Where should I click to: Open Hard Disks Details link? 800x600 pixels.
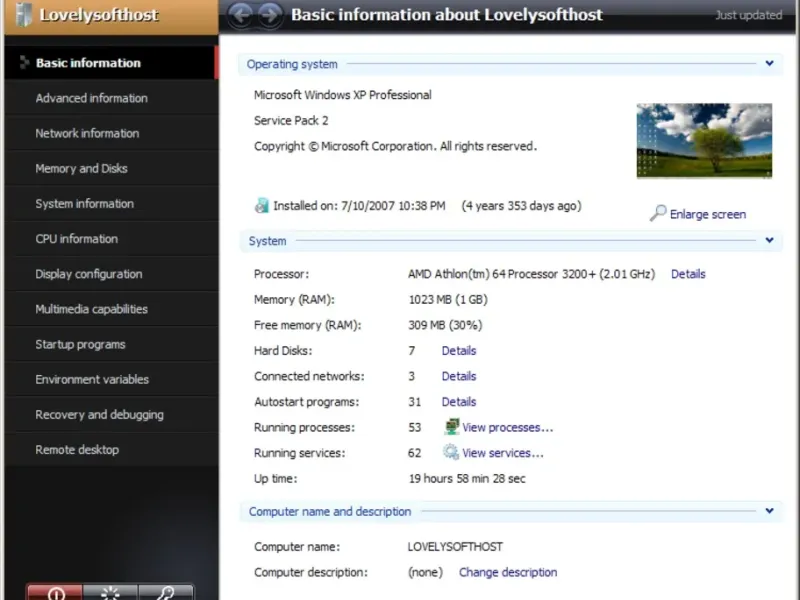tap(459, 351)
